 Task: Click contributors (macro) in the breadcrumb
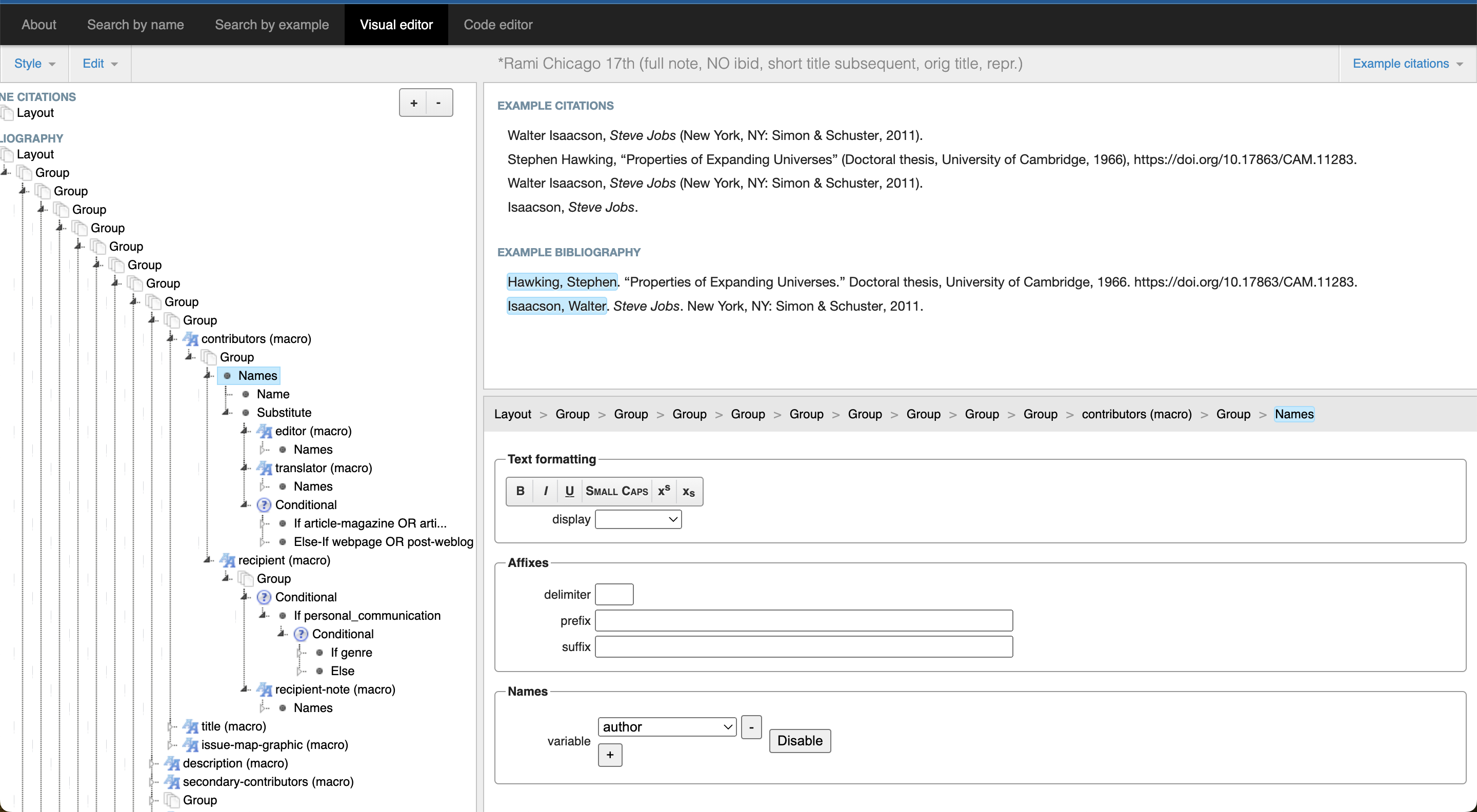click(1136, 414)
